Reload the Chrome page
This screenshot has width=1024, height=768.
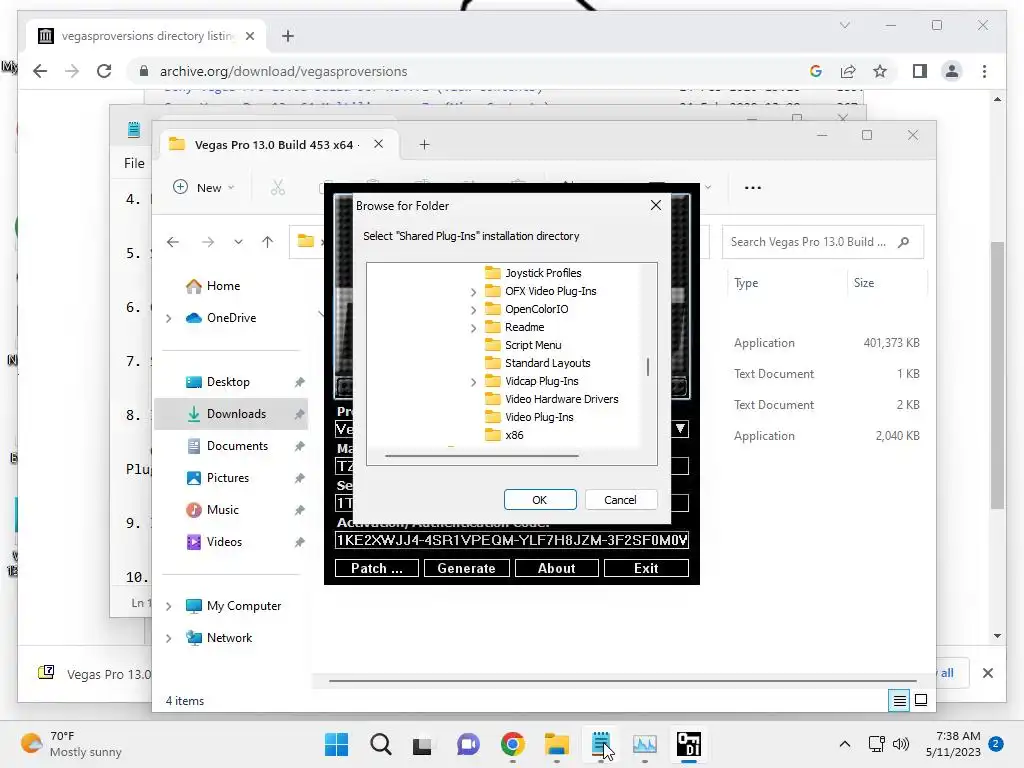pos(104,71)
